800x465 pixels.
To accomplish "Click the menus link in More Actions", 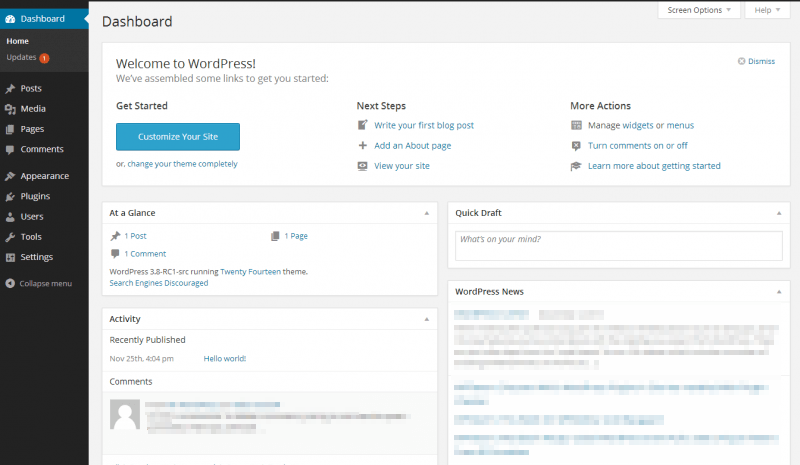I will 680,125.
